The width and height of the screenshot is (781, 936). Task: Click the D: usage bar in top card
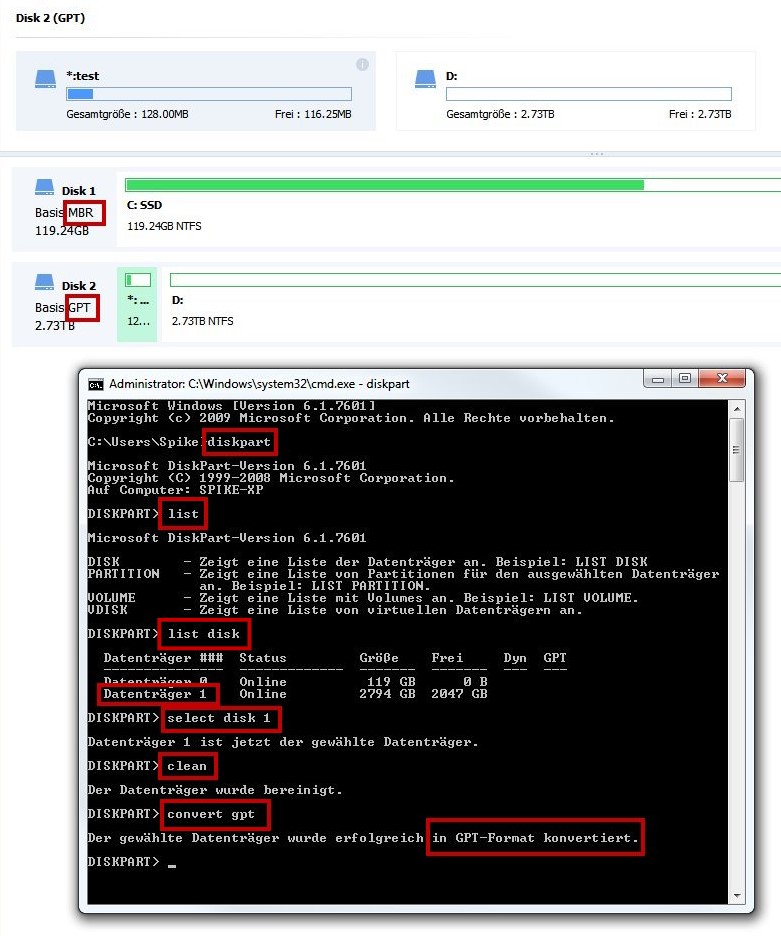click(589, 94)
